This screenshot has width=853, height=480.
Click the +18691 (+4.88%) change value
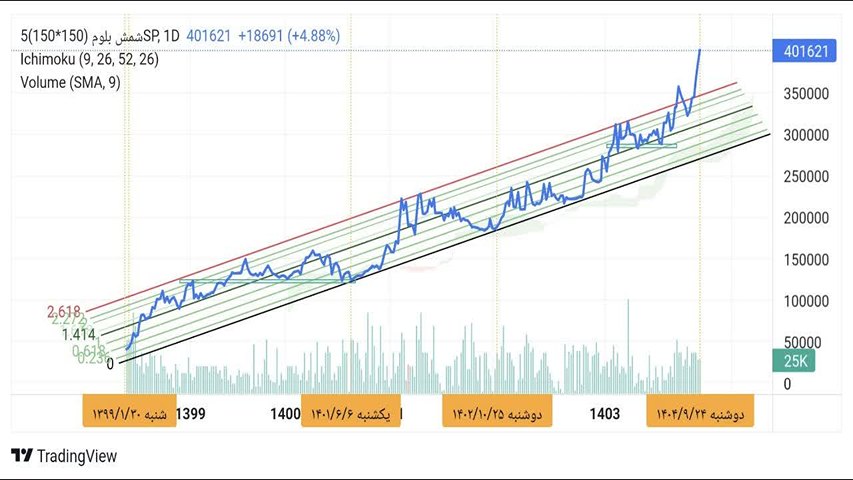pyautogui.click(x=288, y=35)
